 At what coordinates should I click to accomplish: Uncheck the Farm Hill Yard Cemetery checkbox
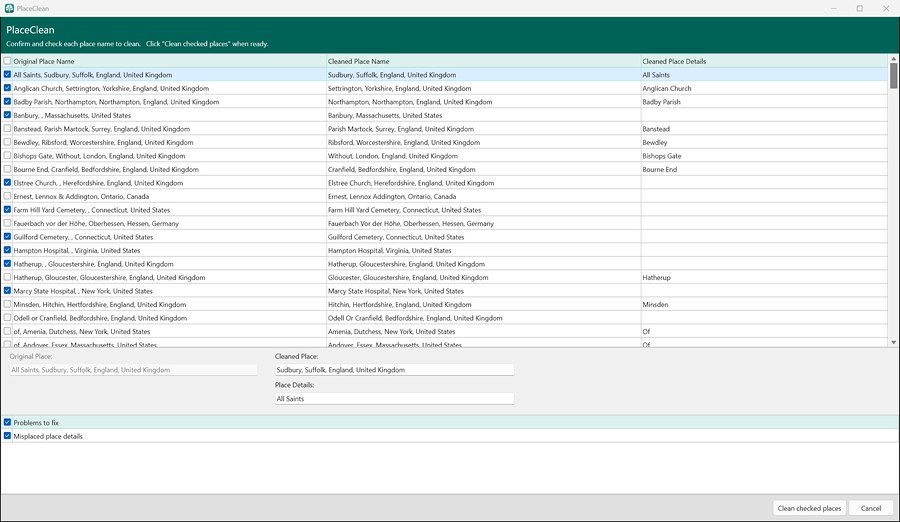(x=7, y=210)
